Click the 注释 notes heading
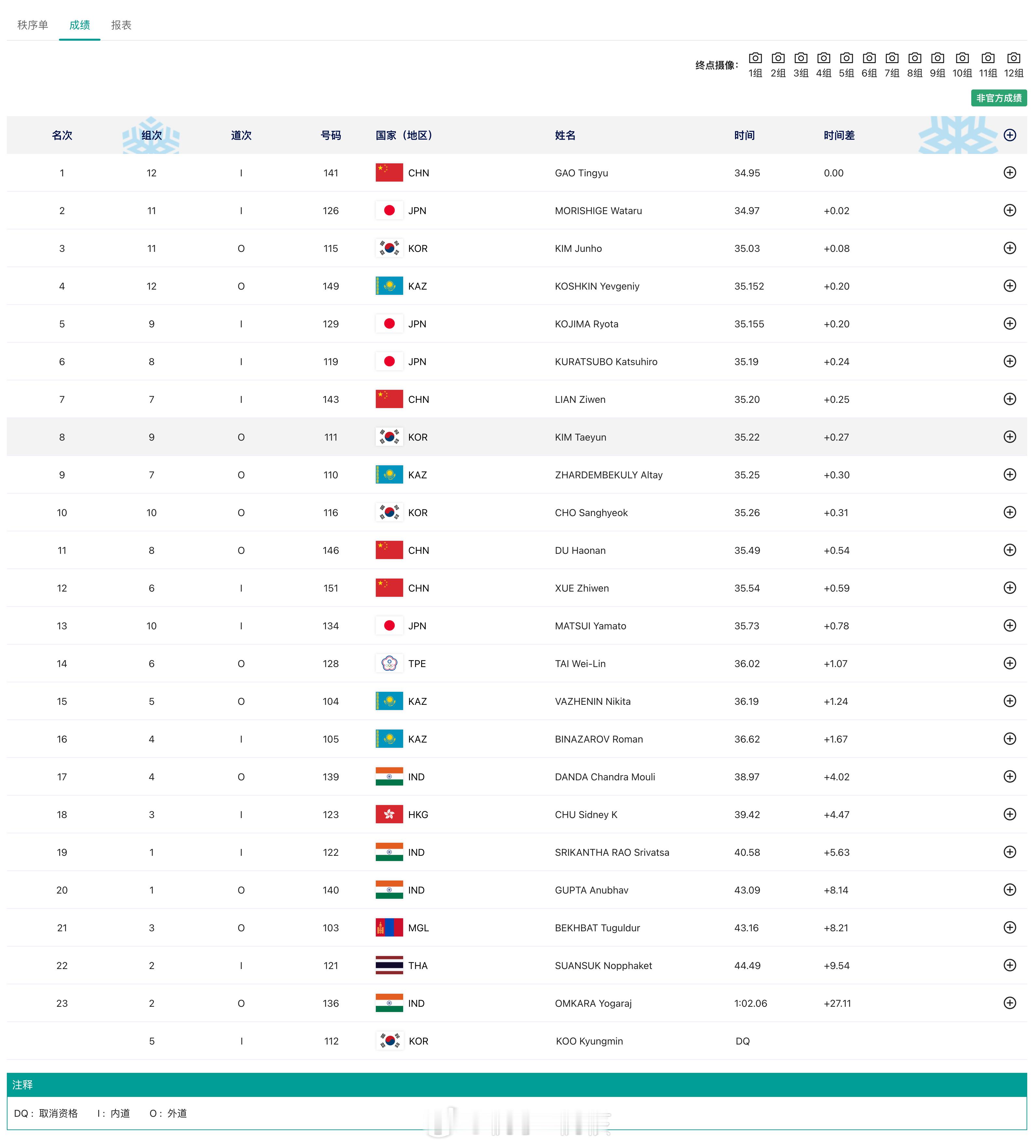The width and height of the screenshot is (1036, 1148). pos(23,1085)
